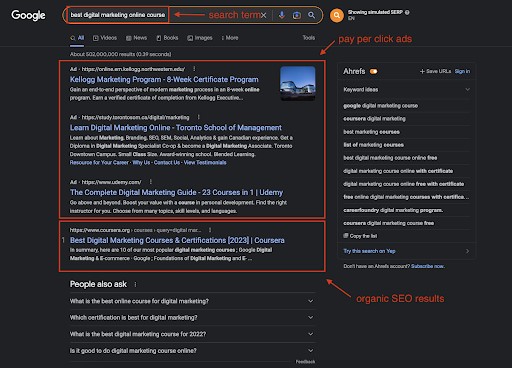Click the orange simulated SERP magnifier icon
512x368 pixels.
coord(337,15)
